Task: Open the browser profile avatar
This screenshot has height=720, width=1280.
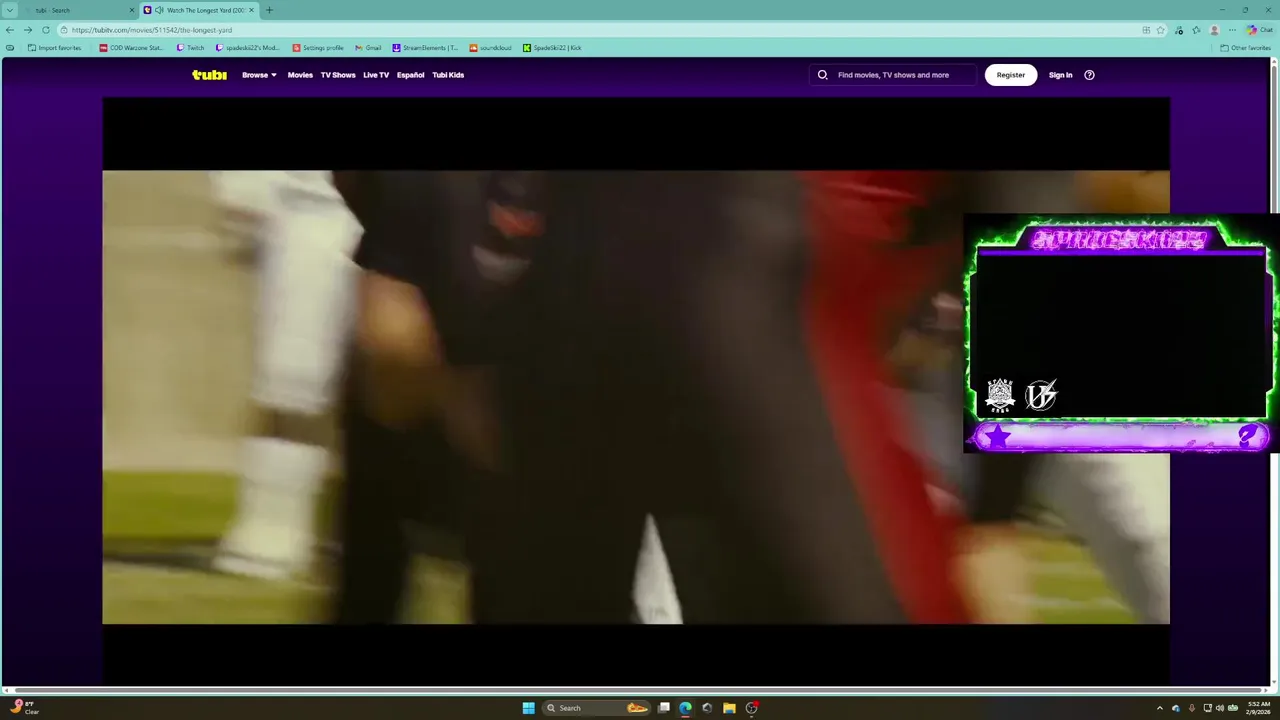Action: pos(1214,30)
